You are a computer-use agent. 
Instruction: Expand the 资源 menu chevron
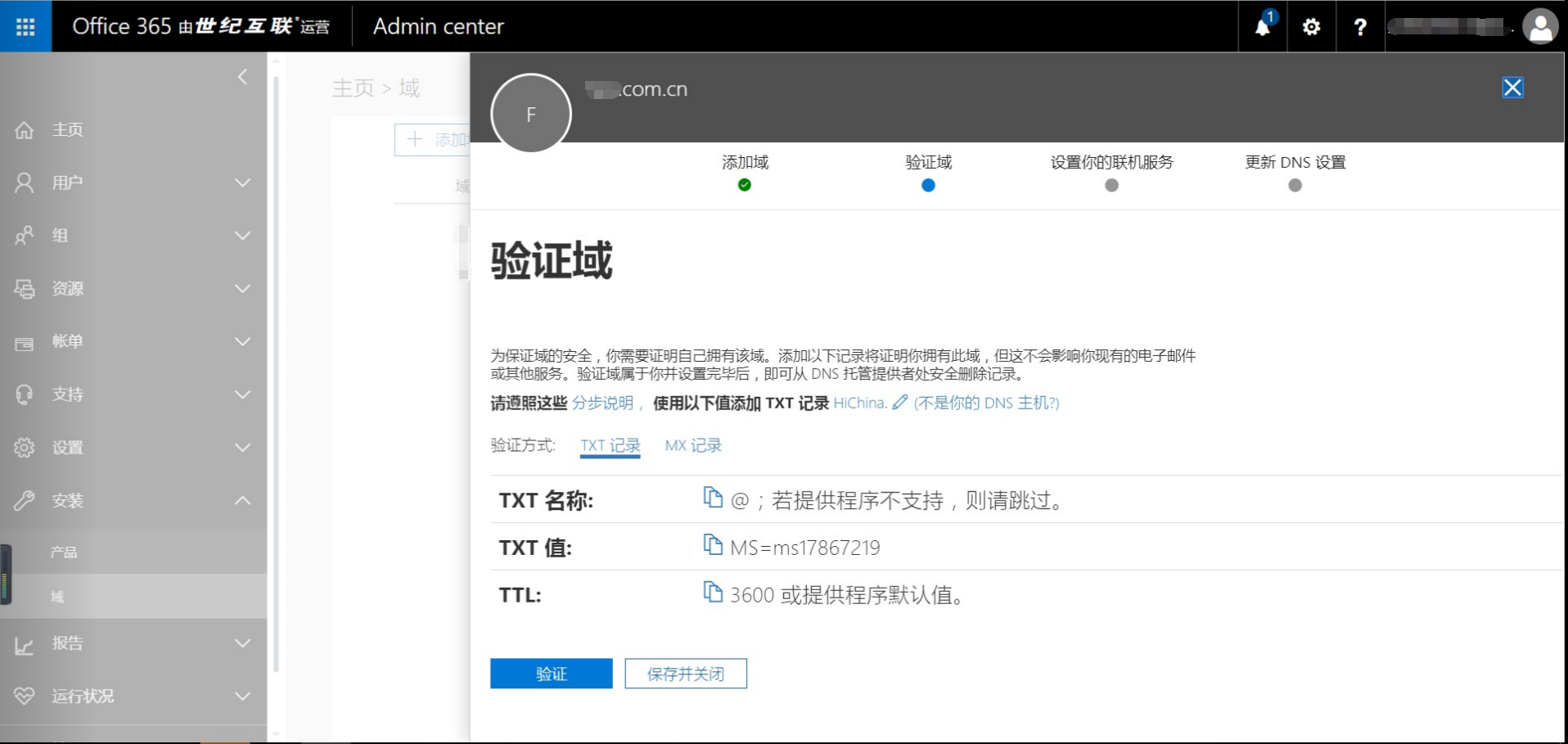(x=242, y=289)
